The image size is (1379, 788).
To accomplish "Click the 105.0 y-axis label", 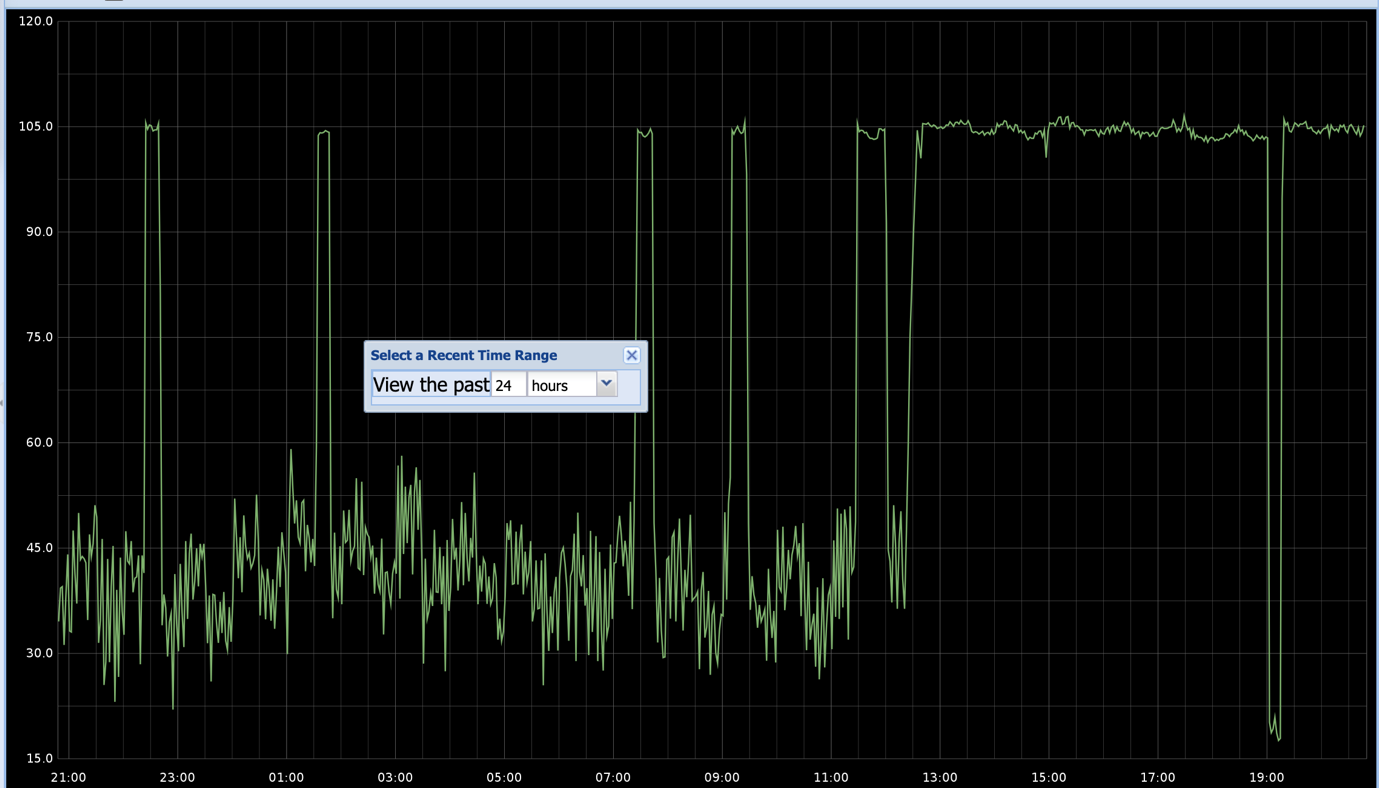I will (x=36, y=126).
